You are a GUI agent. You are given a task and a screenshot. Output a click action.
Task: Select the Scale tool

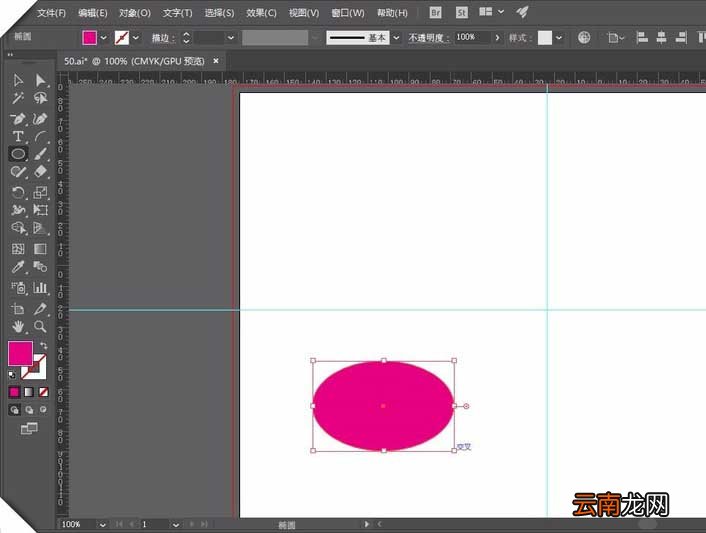[x=40, y=193]
